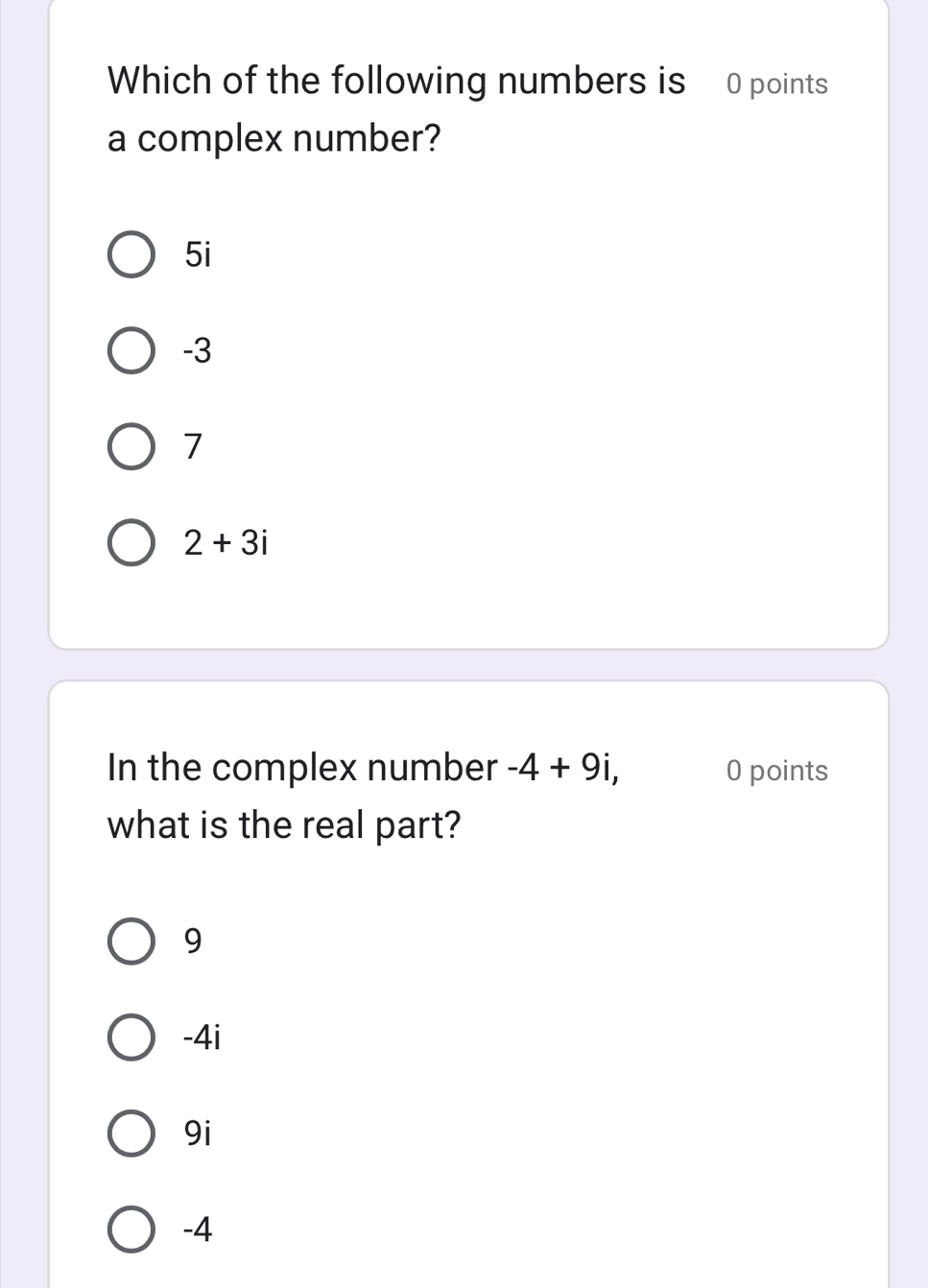Select the -4i option radio circle
928x1288 pixels.
tap(131, 1038)
